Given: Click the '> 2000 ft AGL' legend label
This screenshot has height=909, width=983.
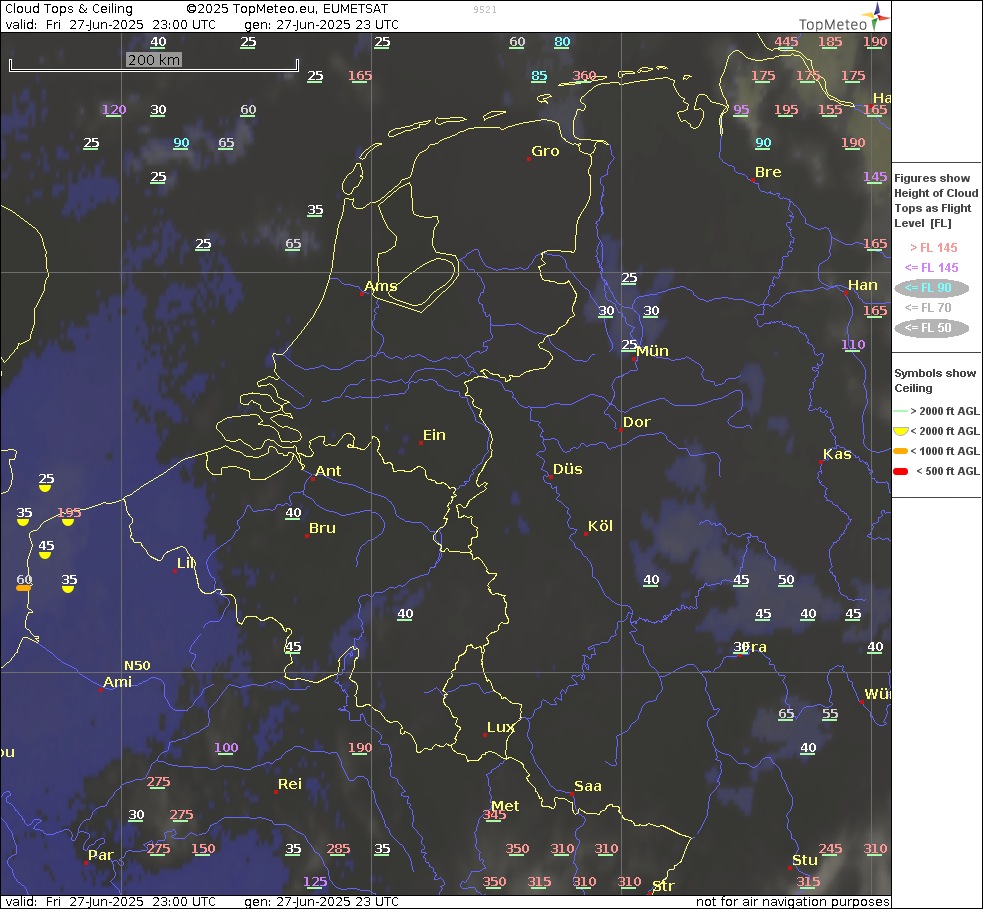Looking at the screenshot, I should coord(945,411).
